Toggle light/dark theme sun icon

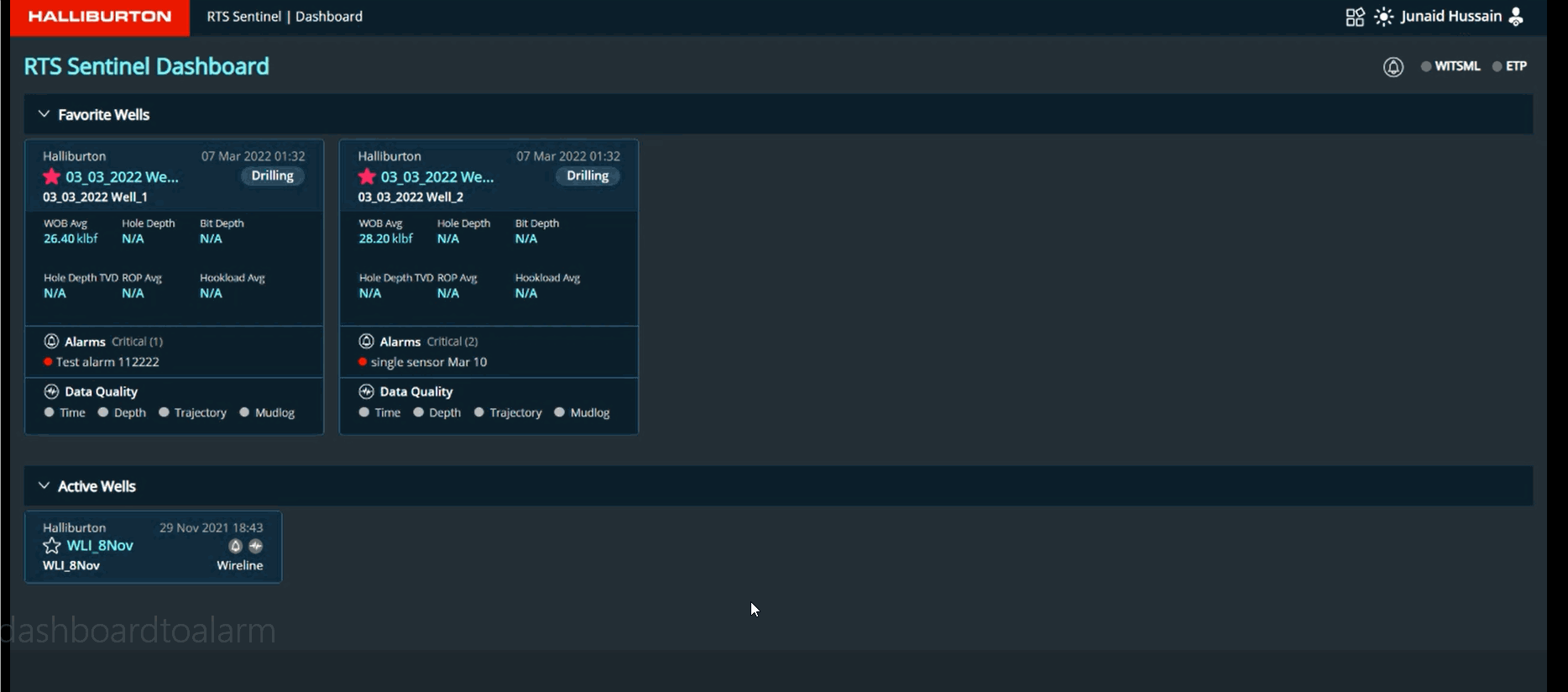1383,17
